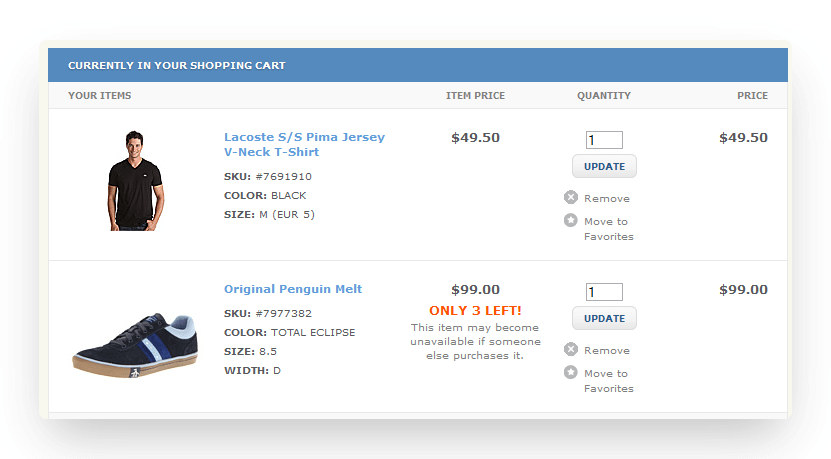
Task: Click UPDATE for the Original Penguin Melt quantity
Action: coord(604,319)
